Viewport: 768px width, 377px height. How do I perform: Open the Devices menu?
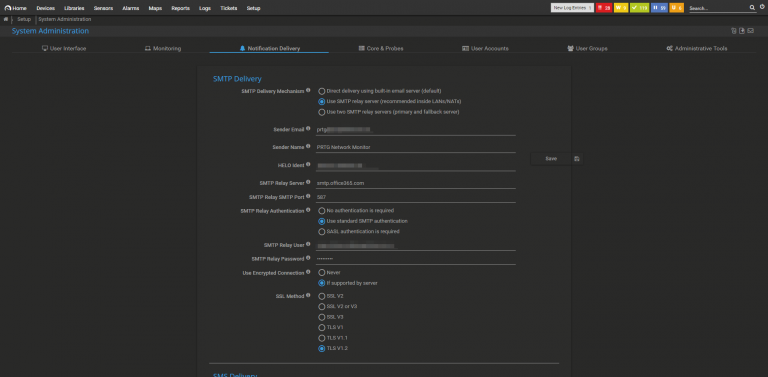[x=46, y=8]
